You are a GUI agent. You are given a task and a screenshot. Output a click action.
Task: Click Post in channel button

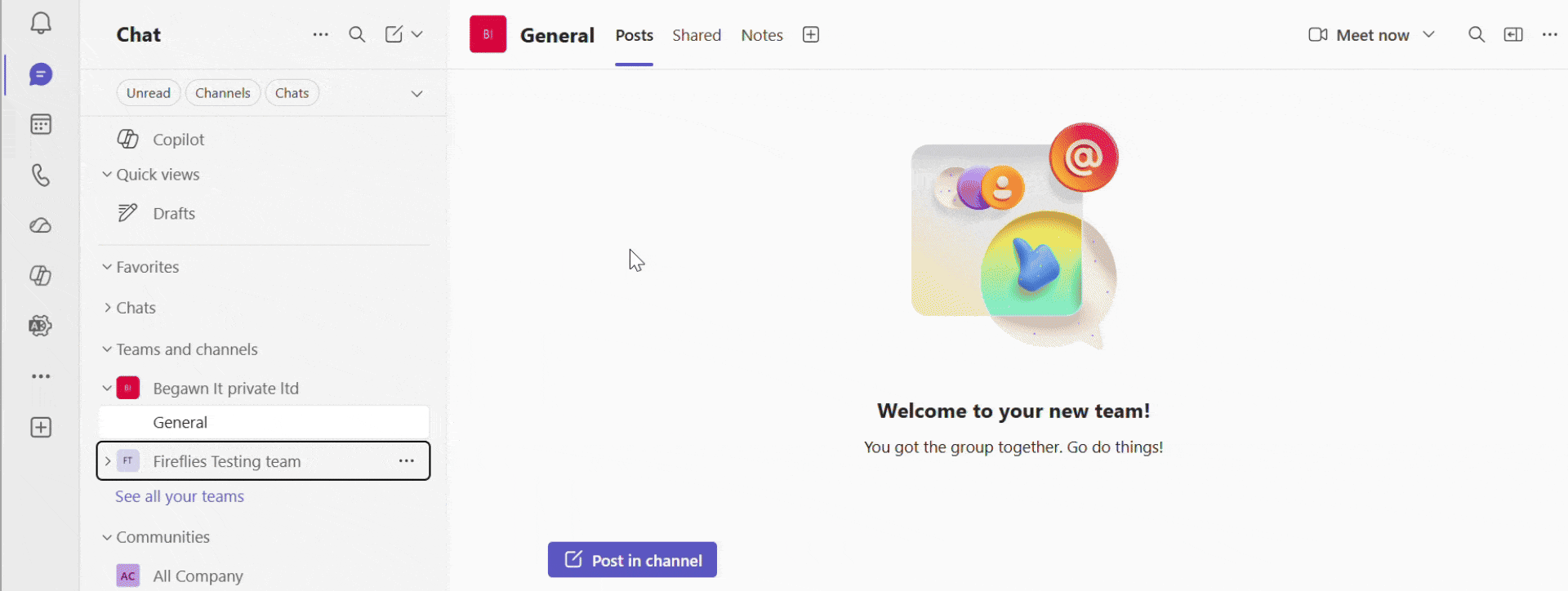(632, 560)
